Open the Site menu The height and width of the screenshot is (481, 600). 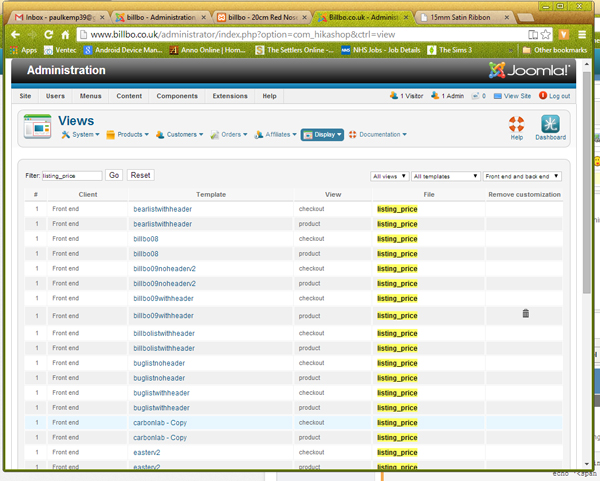(x=25, y=96)
